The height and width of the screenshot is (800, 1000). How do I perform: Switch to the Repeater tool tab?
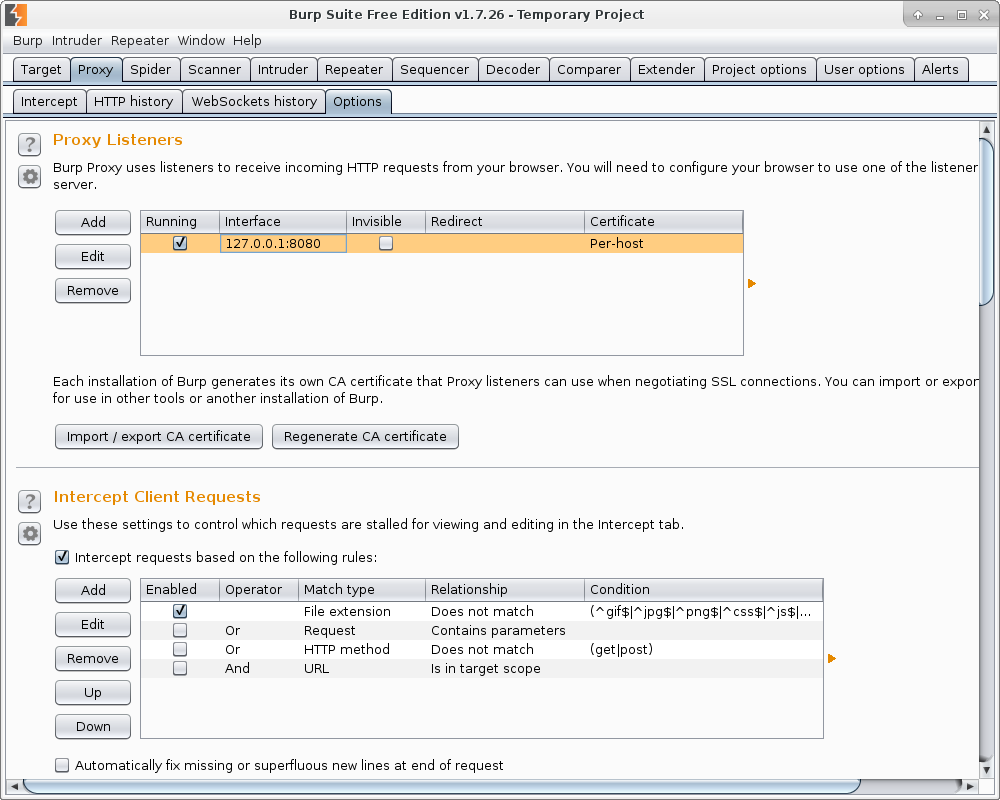point(354,69)
